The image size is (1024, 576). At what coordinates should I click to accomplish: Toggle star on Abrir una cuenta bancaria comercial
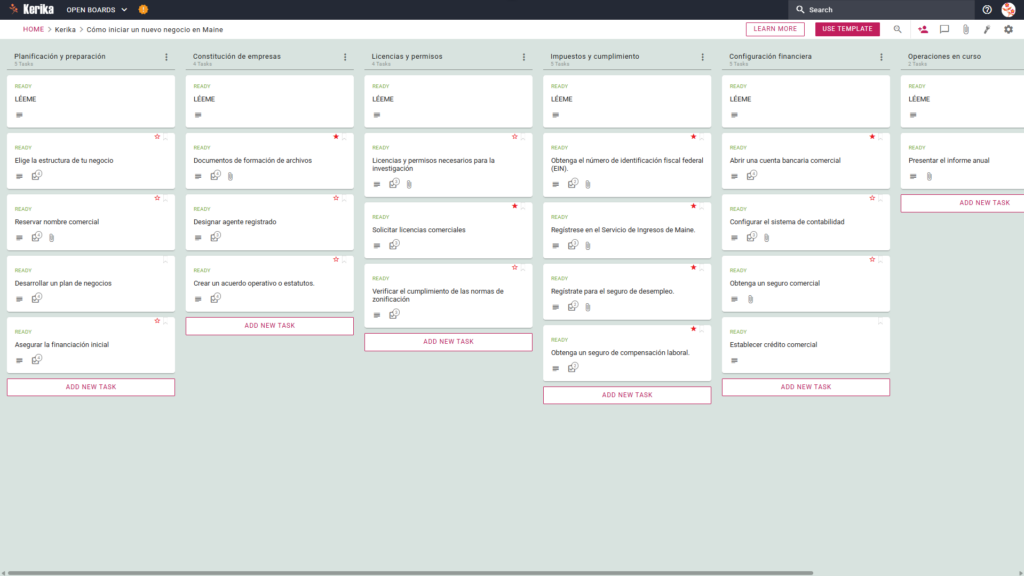point(872,136)
